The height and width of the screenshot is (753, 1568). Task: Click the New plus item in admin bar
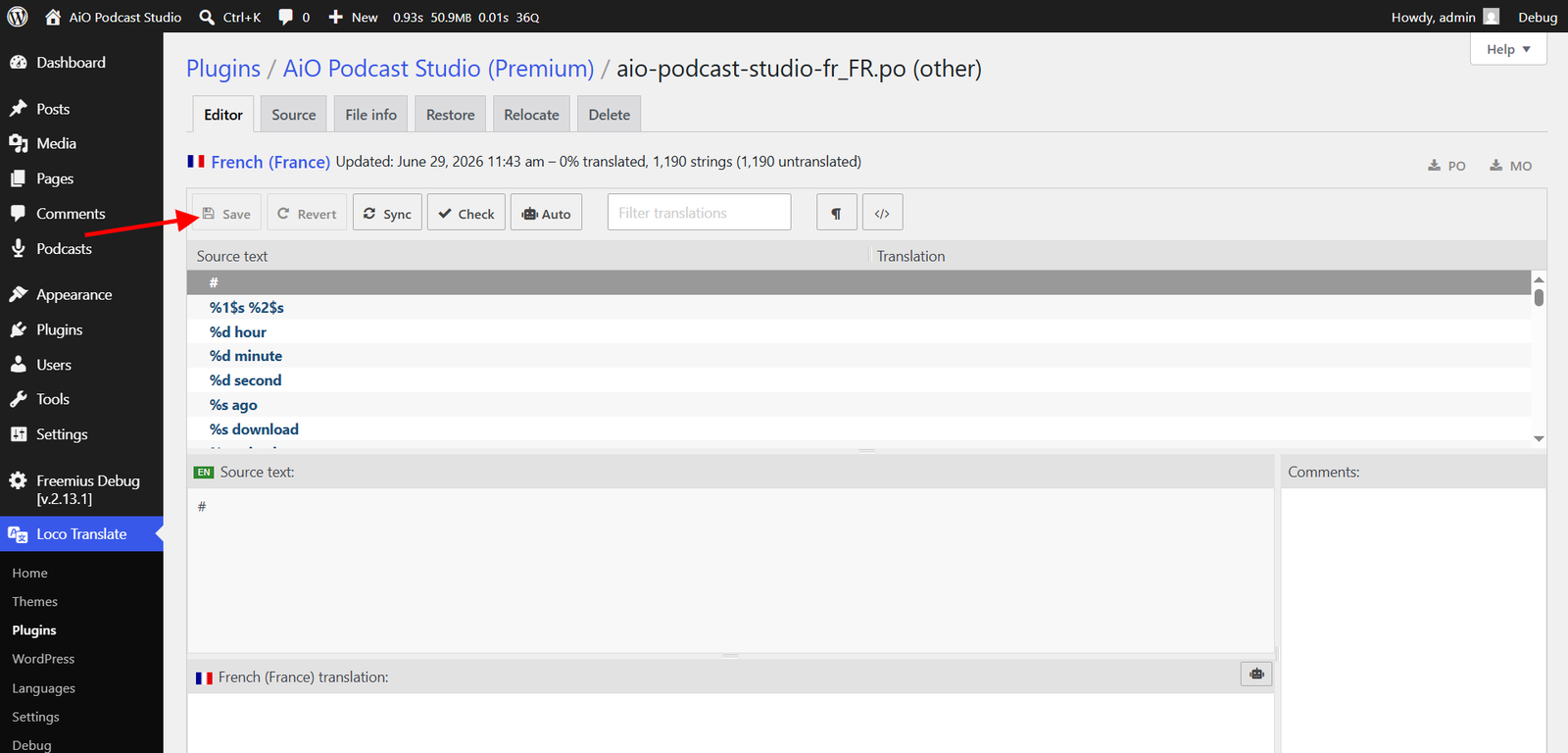(353, 17)
